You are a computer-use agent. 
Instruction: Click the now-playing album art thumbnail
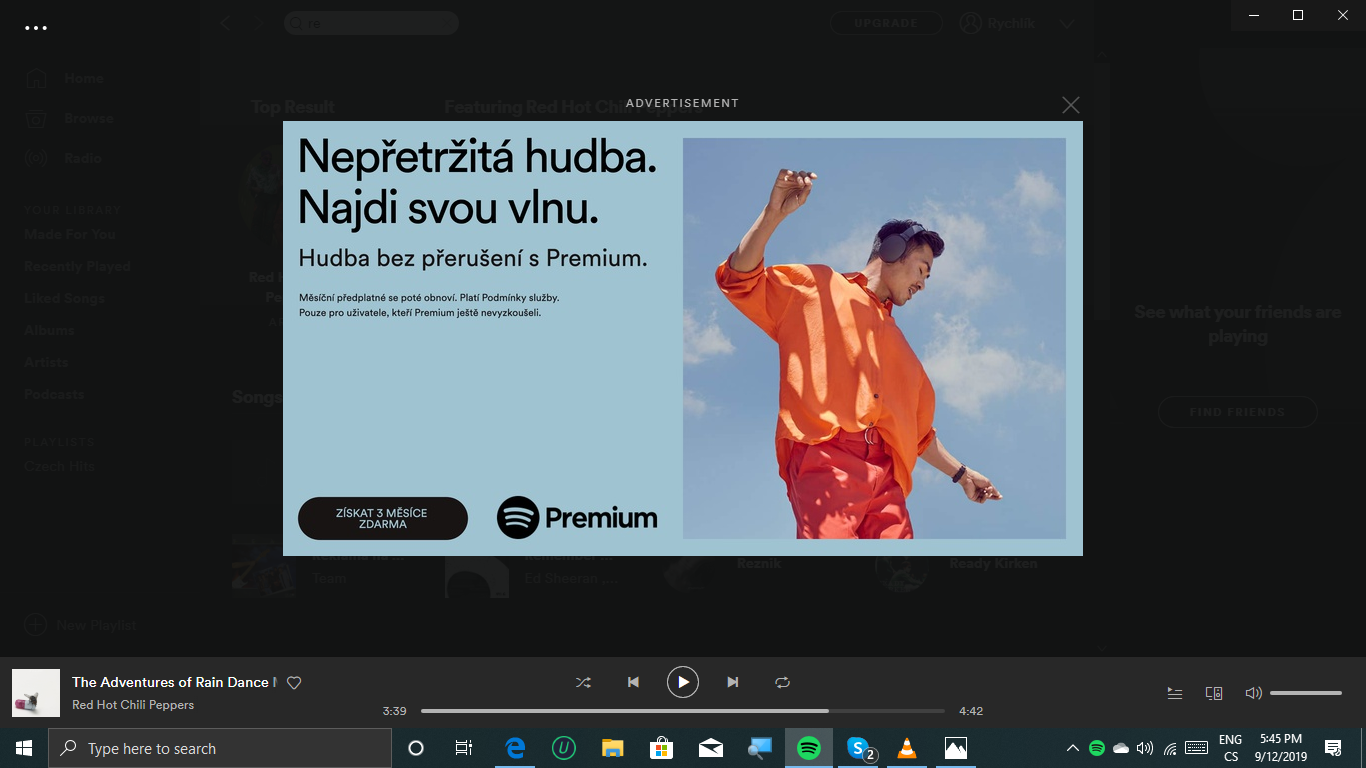pyautogui.click(x=36, y=693)
